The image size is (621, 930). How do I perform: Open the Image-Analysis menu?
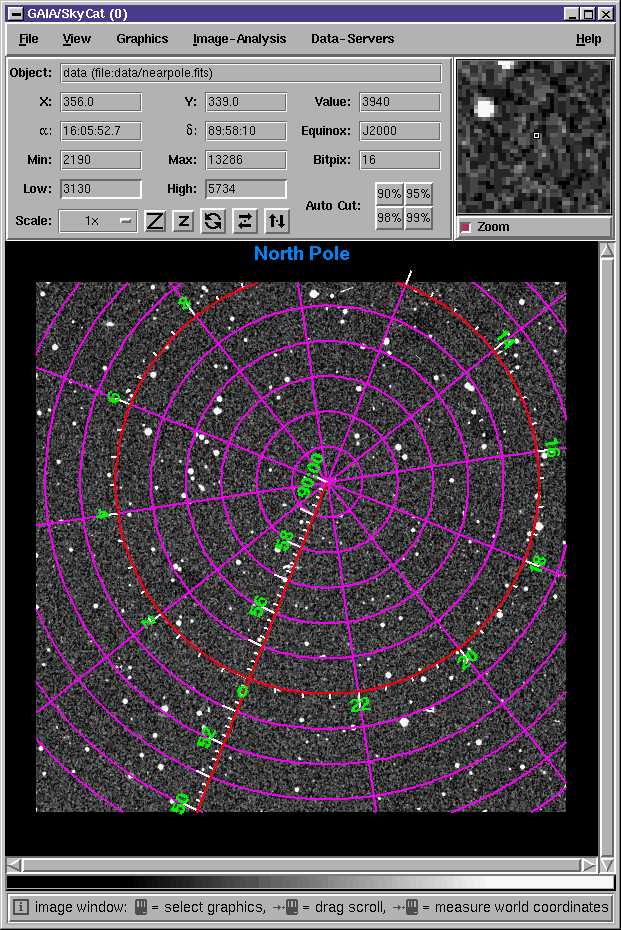239,39
